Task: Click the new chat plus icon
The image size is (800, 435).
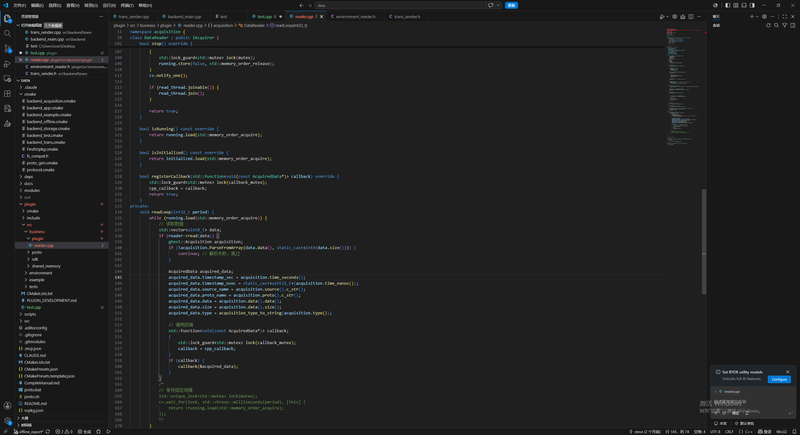Action: (x=752, y=16)
